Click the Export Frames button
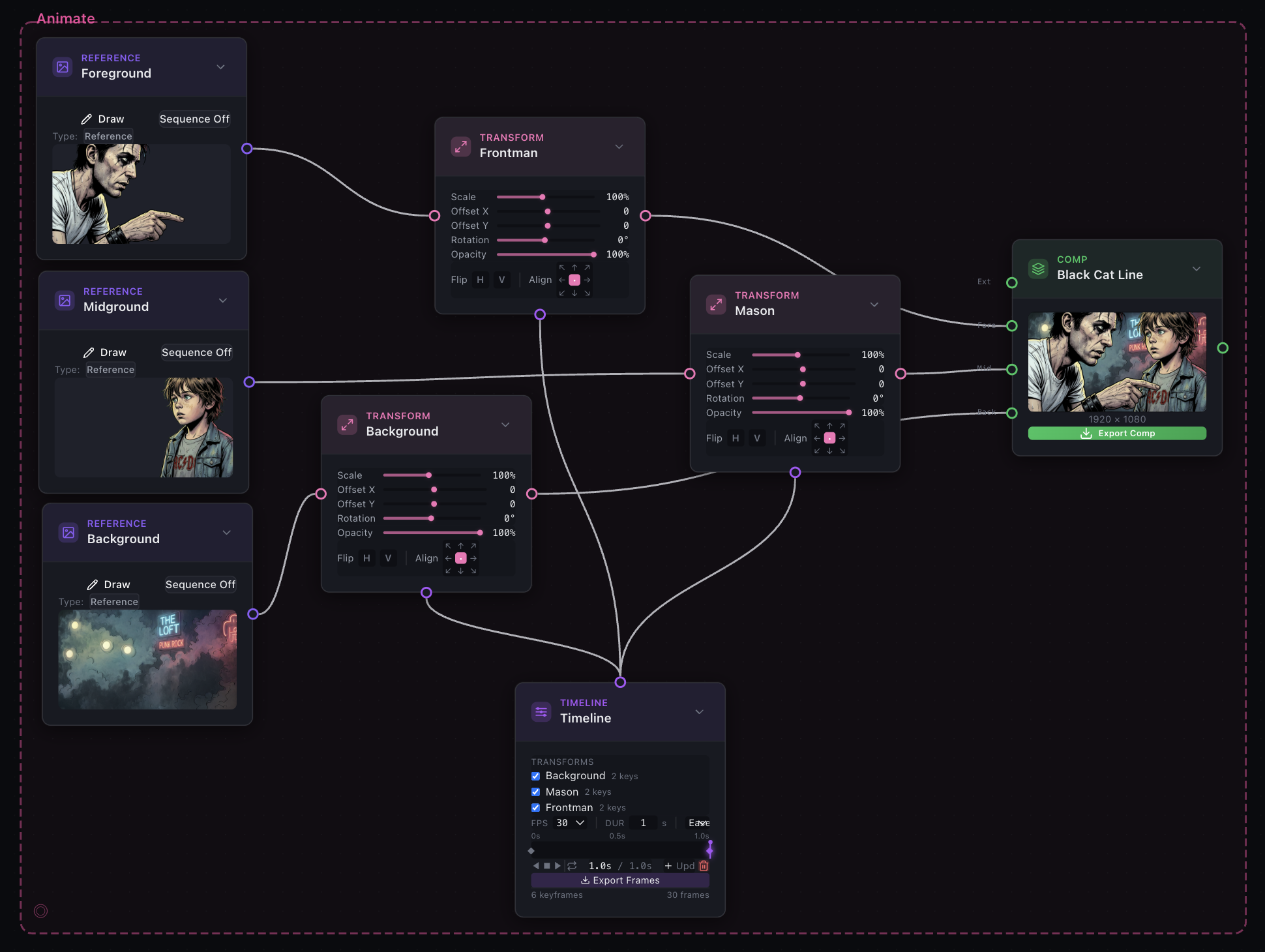 (x=620, y=880)
